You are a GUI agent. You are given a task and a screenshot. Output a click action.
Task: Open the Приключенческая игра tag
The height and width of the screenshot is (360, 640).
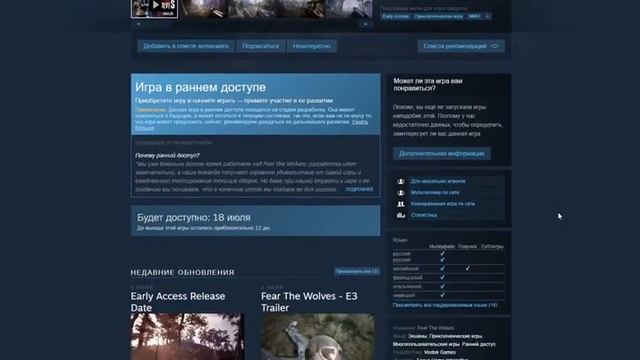click(x=438, y=16)
